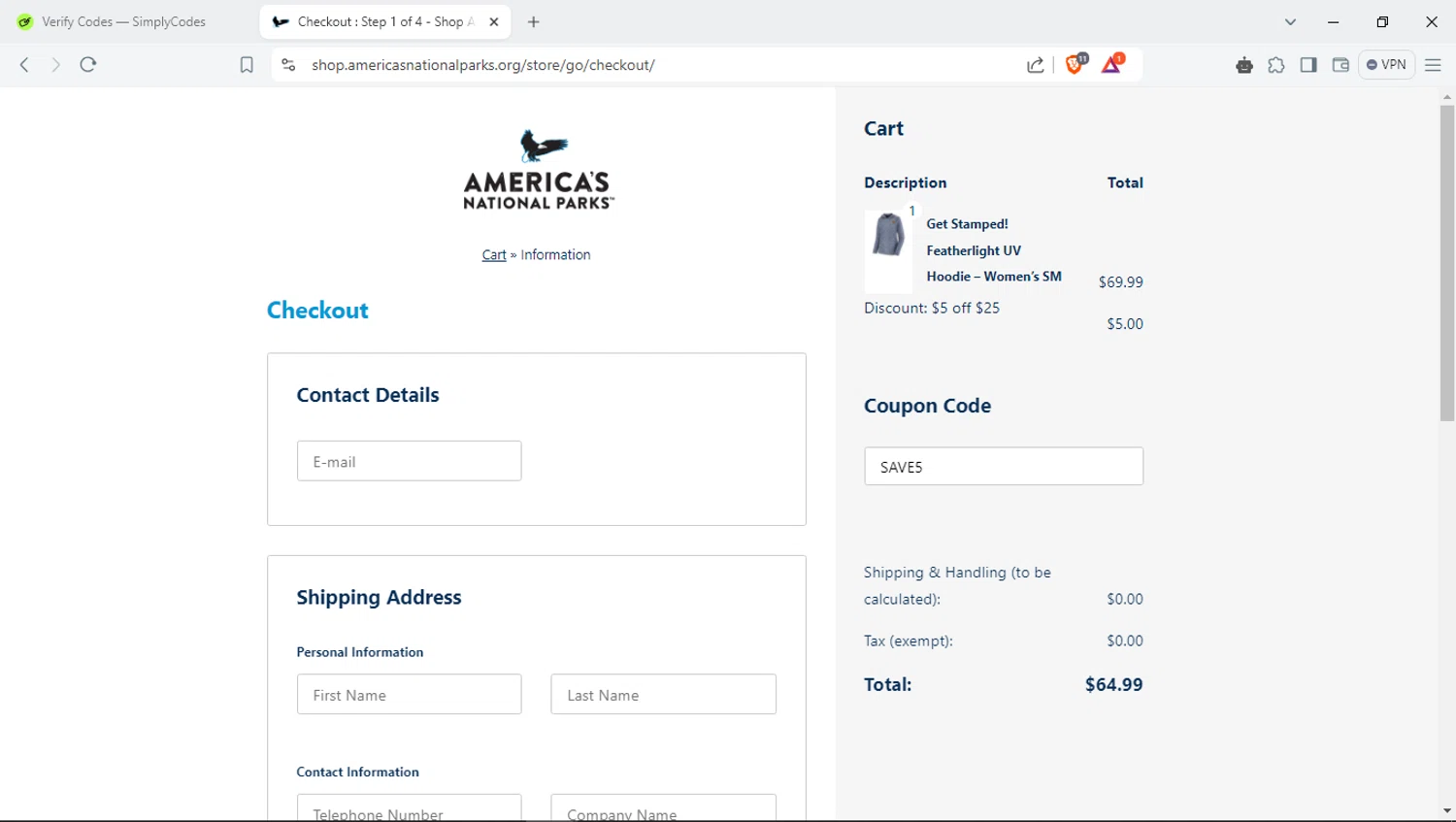
Task: Expand the tab search dropdown arrow
Action: click(1290, 21)
